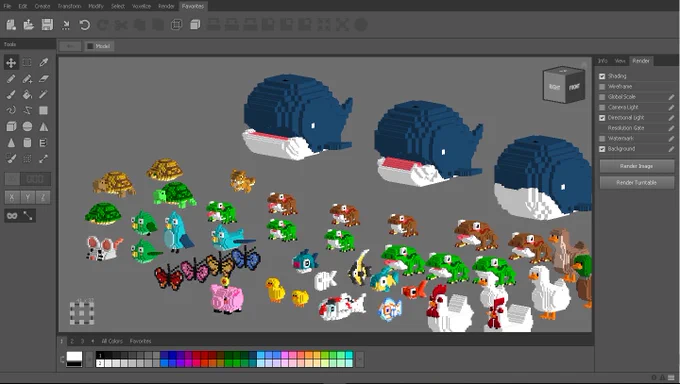Image resolution: width=680 pixels, height=384 pixels.
Task: Click the Save floppy disk icon
Action: (47, 25)
